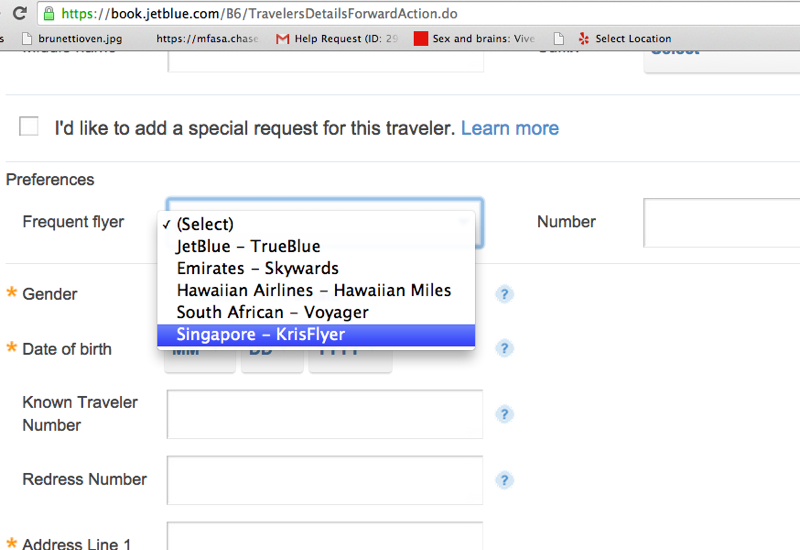Click the frequent flyer Number field
Image resolution: width=800 pixels, height=550 pixels.
coord(721,223)
